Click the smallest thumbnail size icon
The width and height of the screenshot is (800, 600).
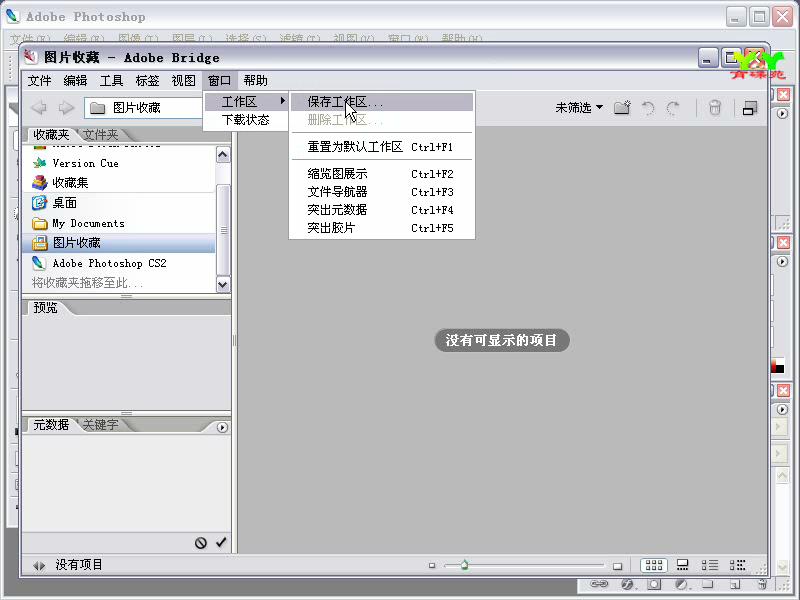click(x=432, y=565)
